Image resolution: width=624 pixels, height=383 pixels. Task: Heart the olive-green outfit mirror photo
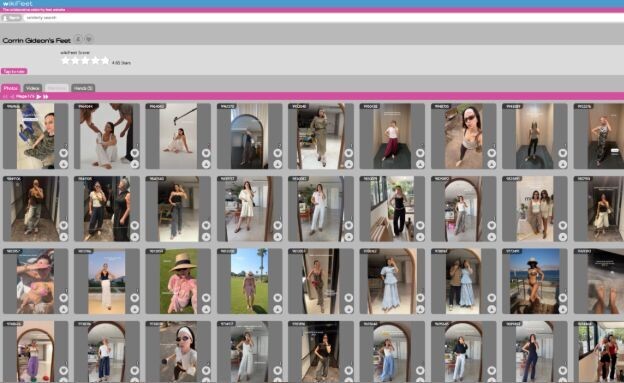click(x=349, y=153)
